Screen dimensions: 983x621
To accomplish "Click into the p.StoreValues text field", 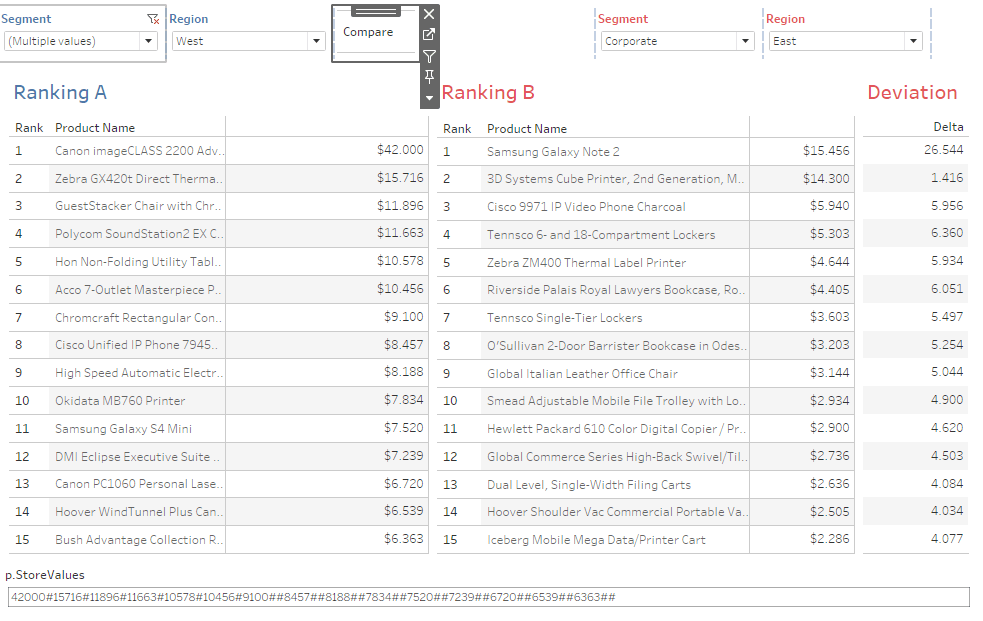I will (487, 597).
